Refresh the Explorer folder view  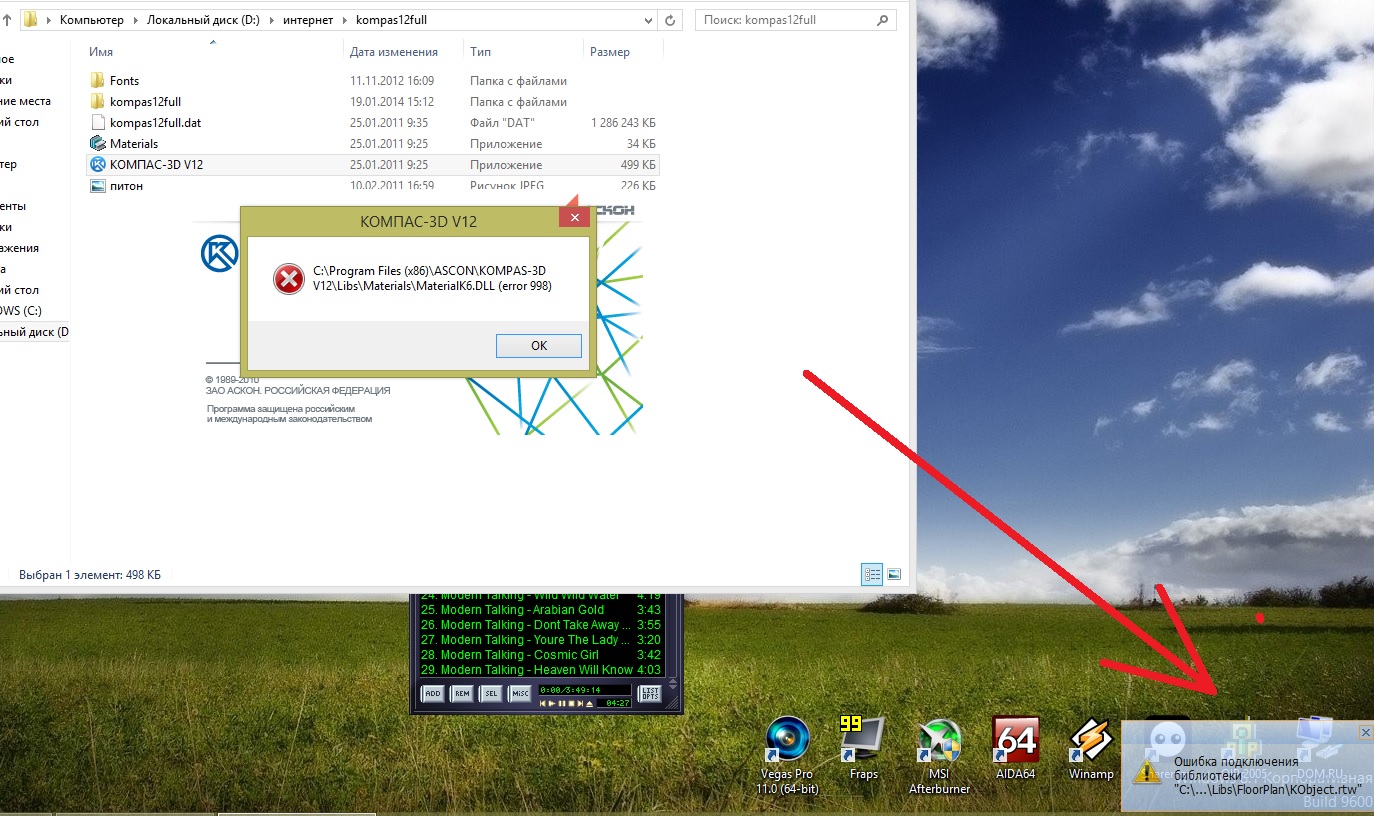[x=672, y=19]
